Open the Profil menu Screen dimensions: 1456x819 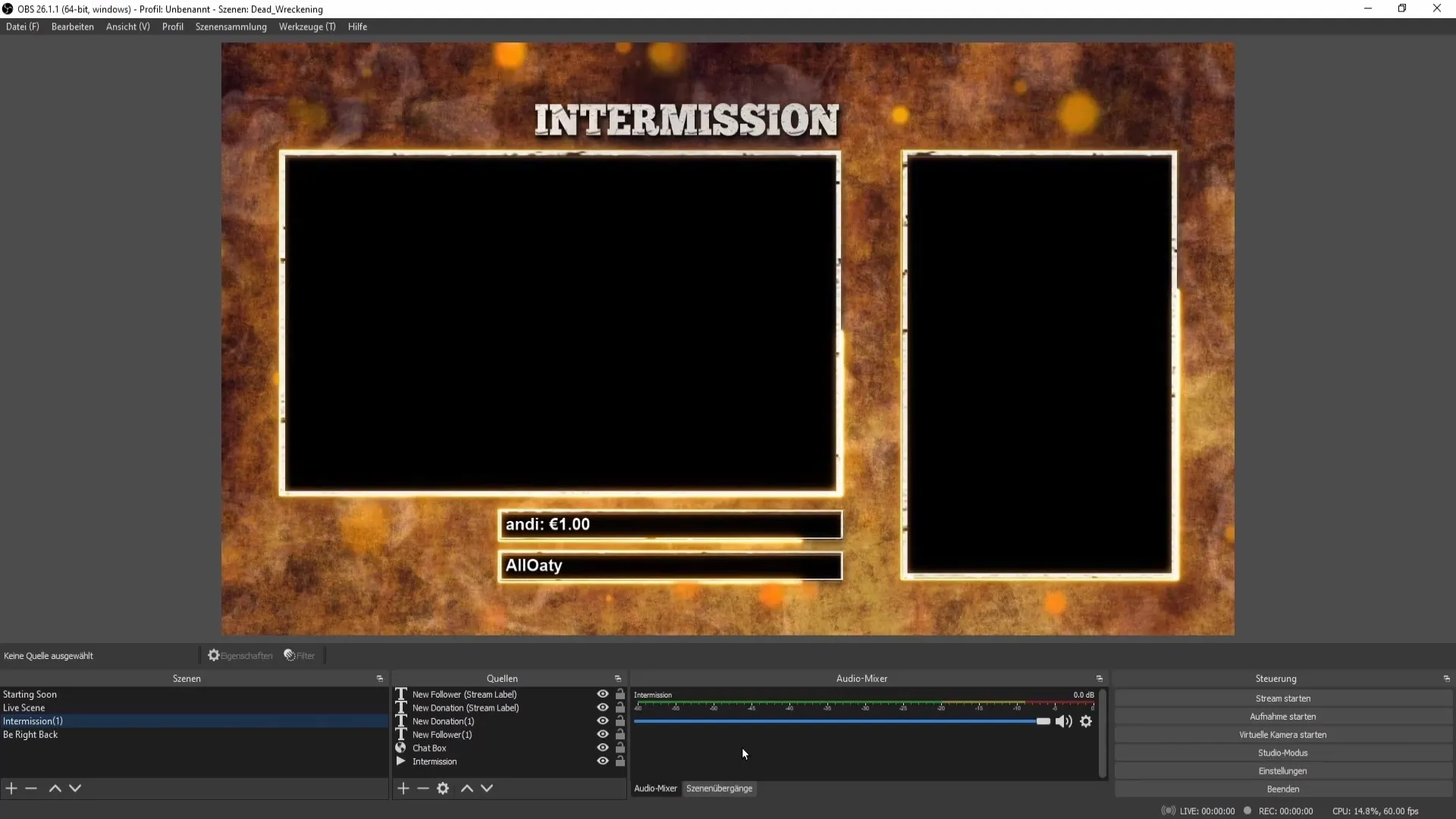[173, 27]
